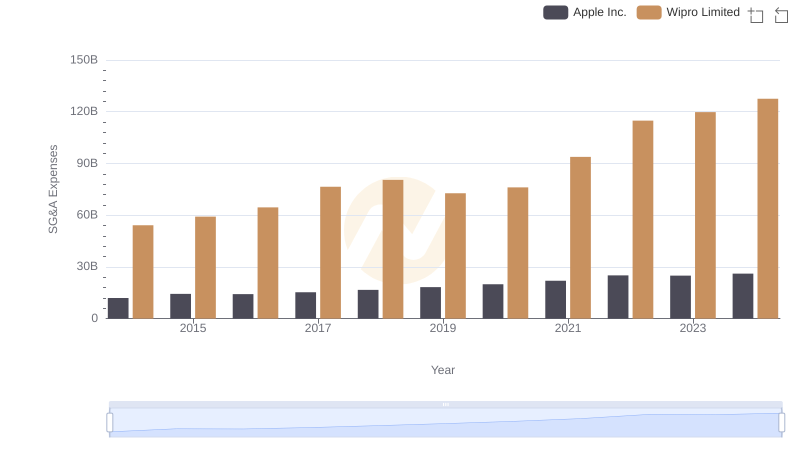
Task: Click the SG&A Expenses axis title
Action: pyautogui.click(x=53, y=189)
